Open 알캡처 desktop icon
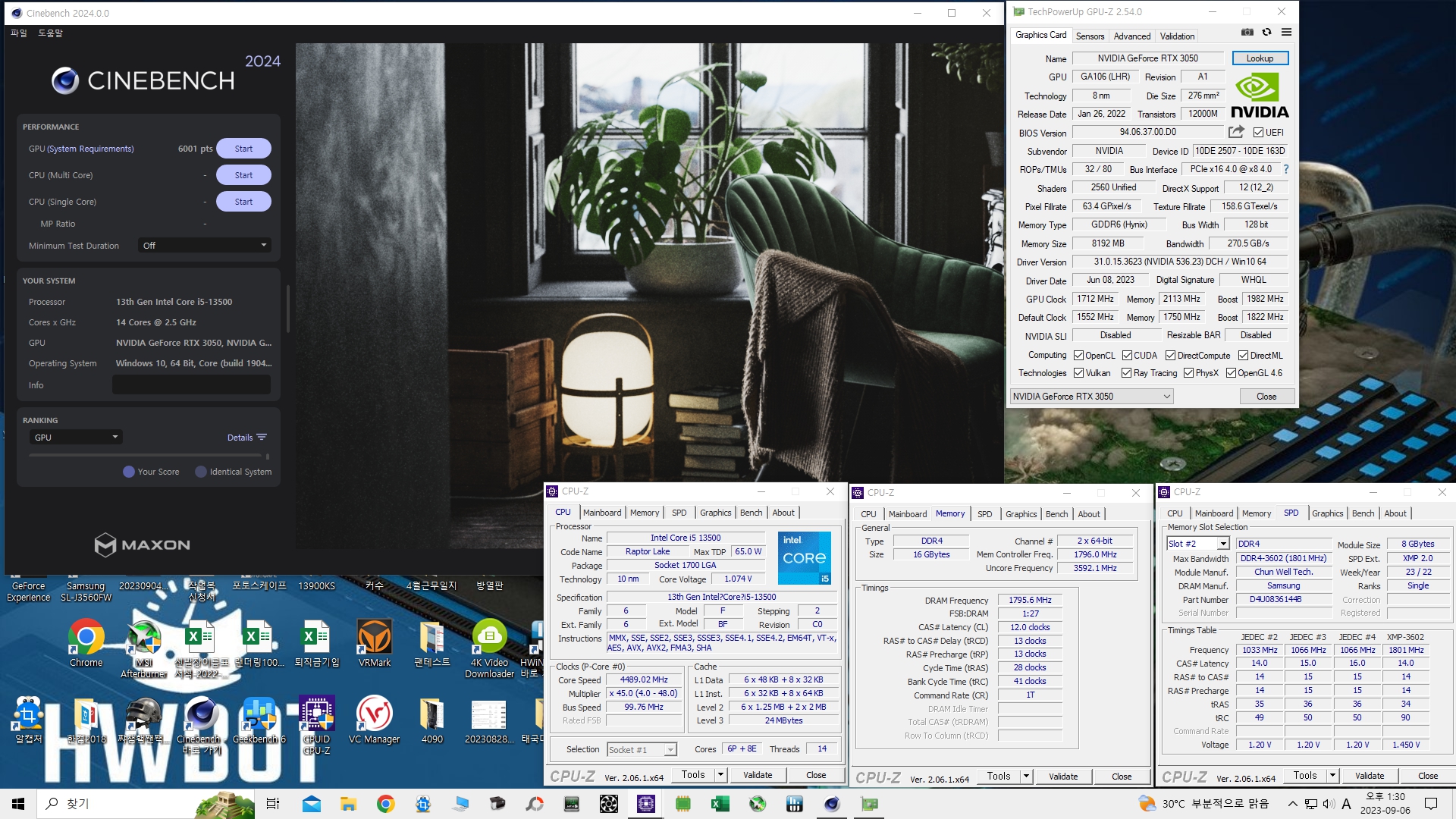 pos(29,720)
